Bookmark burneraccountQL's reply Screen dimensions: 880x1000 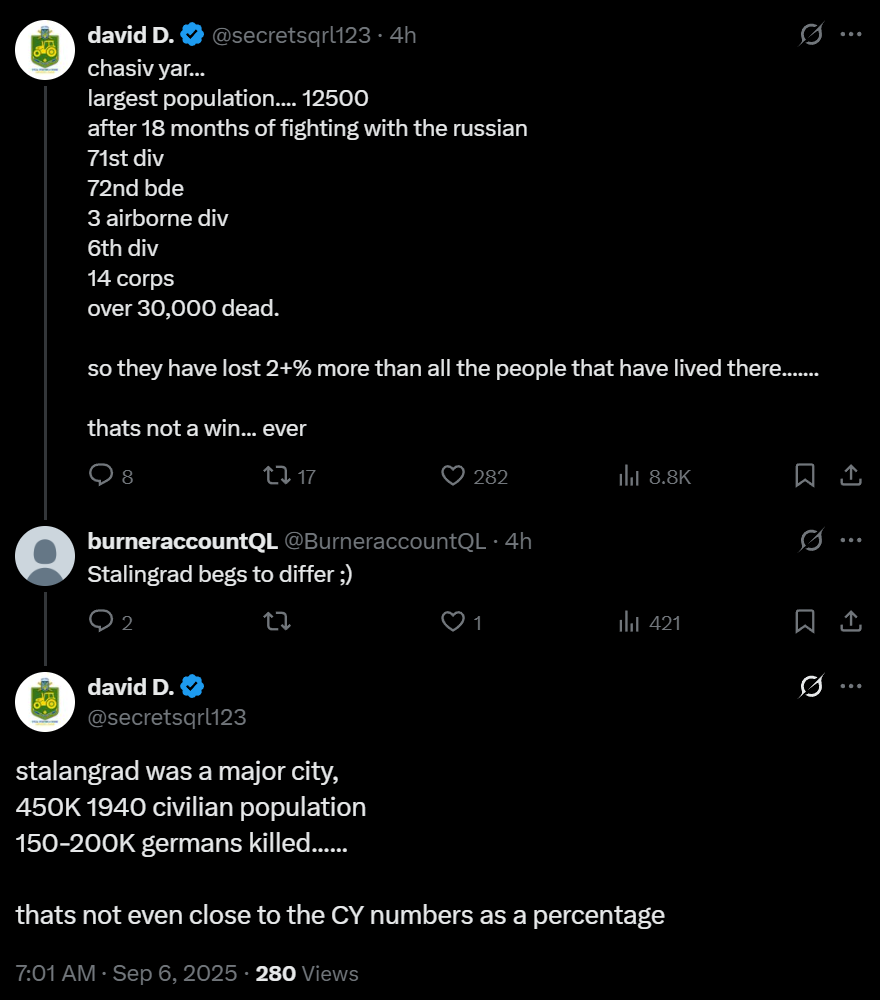pyautogui.click(x=805, y=622)
